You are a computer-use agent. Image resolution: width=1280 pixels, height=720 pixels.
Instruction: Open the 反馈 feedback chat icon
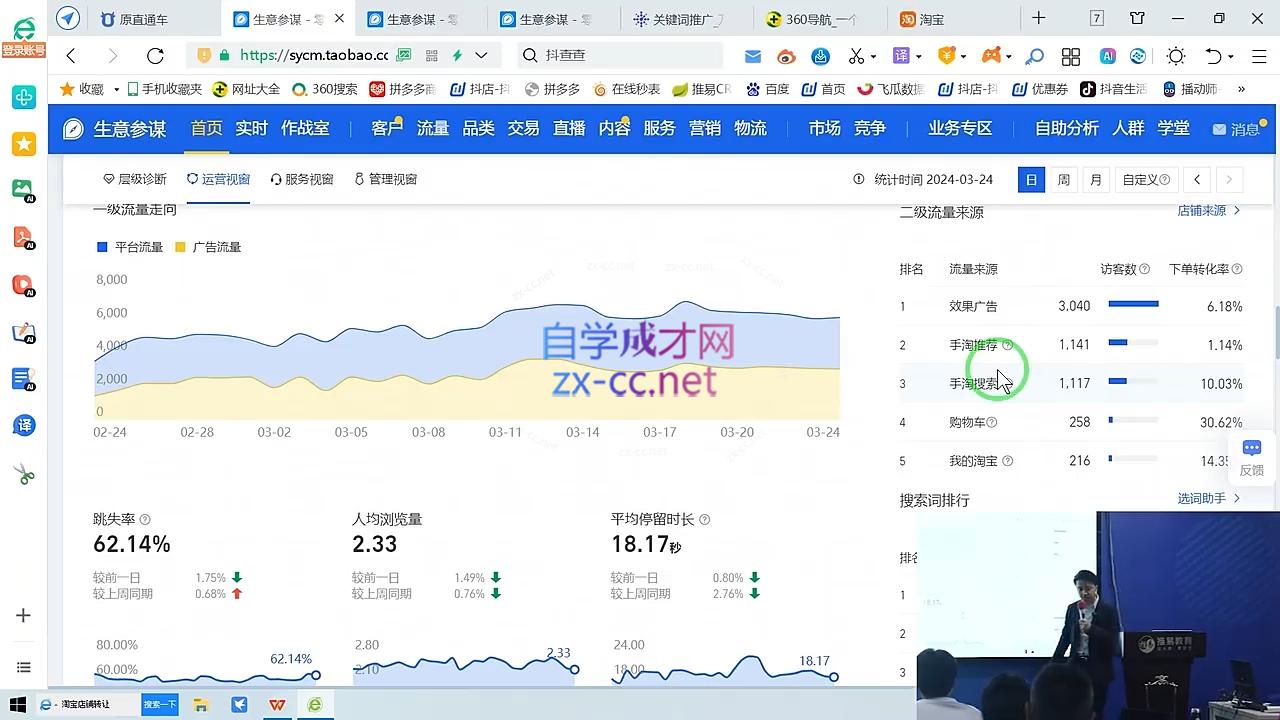click(1252, 457)
